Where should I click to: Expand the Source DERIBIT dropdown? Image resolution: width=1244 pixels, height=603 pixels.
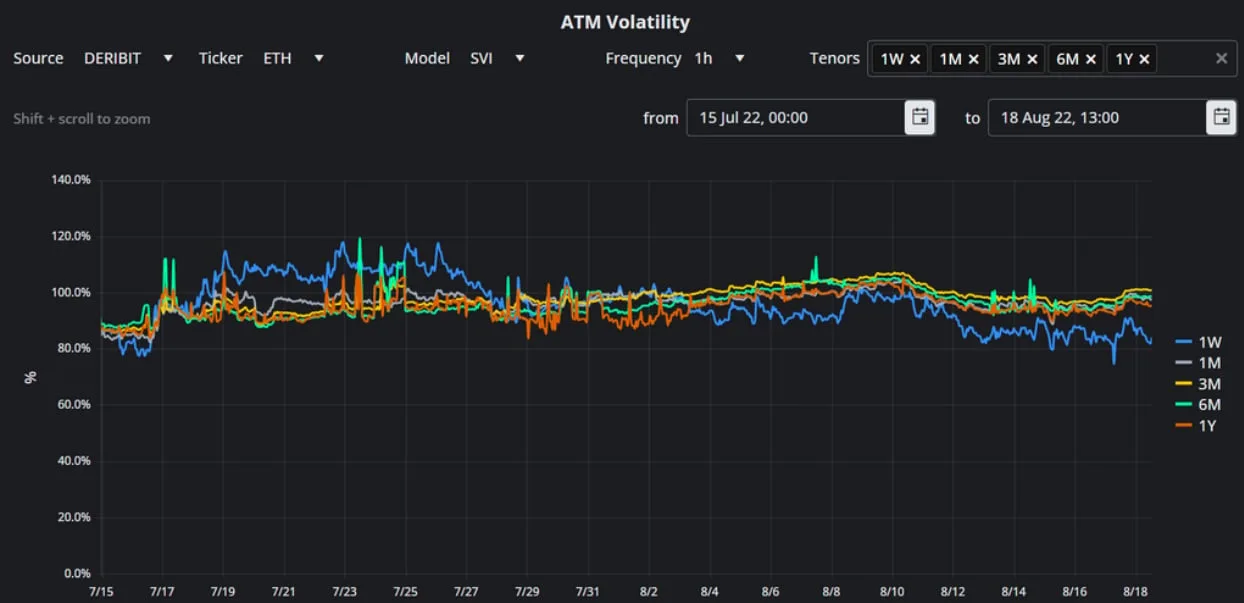[168, 58]
